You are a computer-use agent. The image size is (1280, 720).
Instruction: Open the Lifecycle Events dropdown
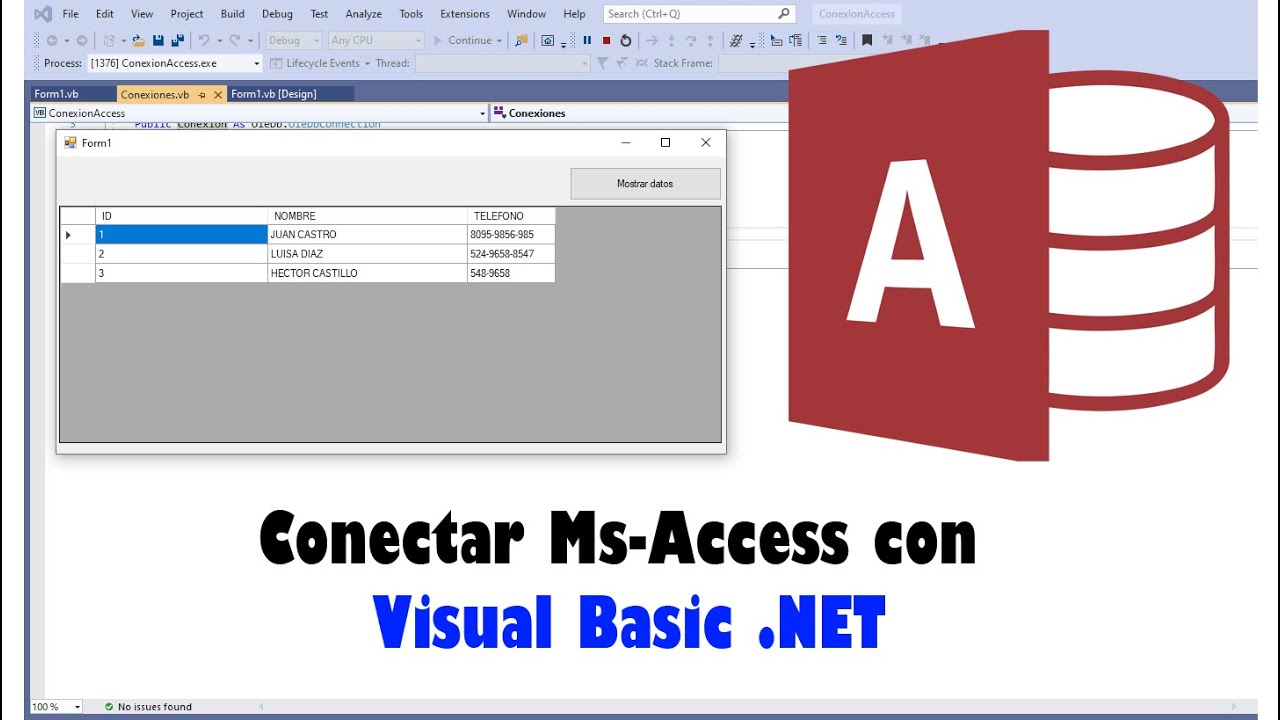320,63
